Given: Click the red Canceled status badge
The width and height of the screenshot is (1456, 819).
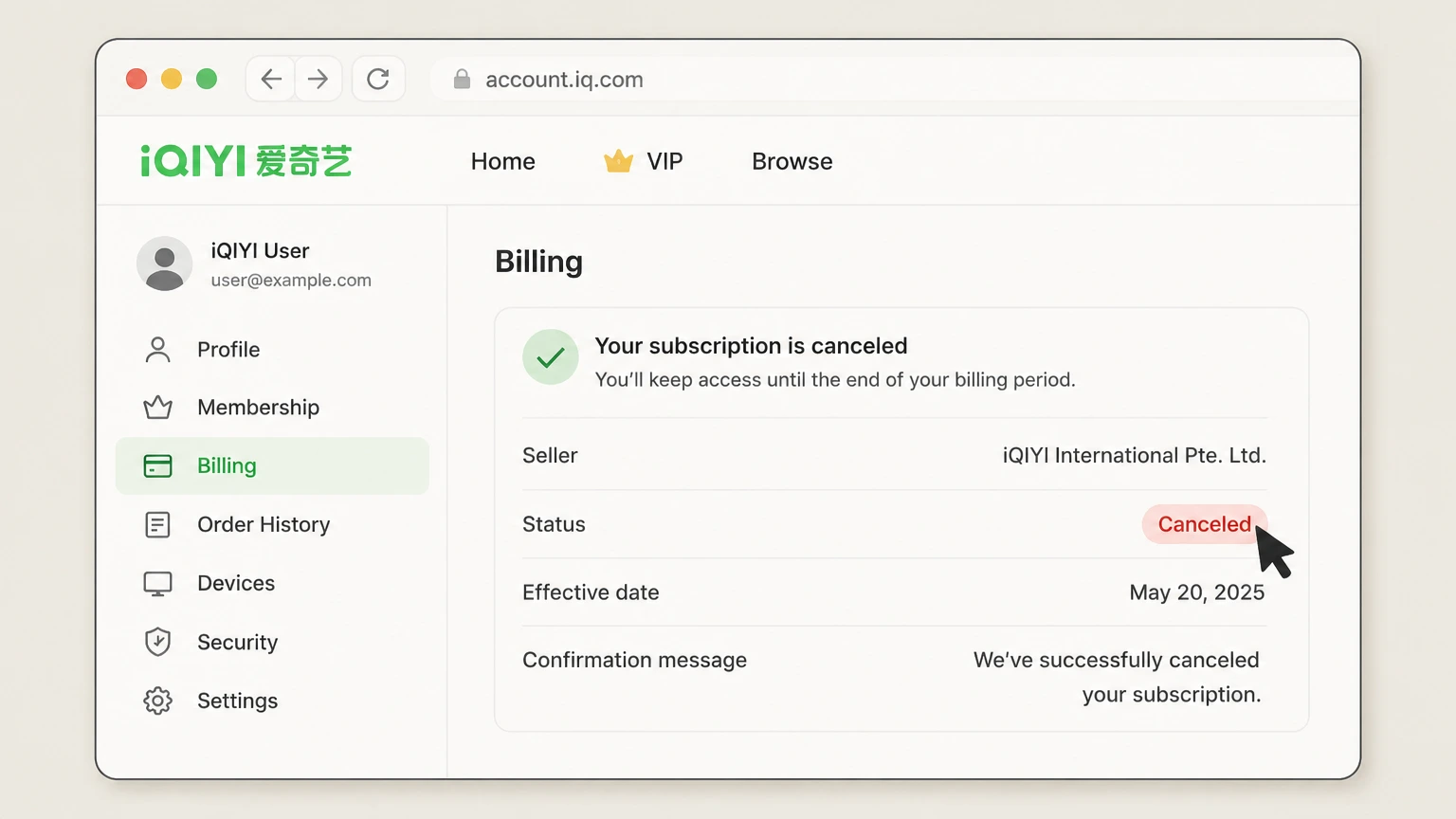Looking at the screenshot, I should click(x=1205, y=524).
